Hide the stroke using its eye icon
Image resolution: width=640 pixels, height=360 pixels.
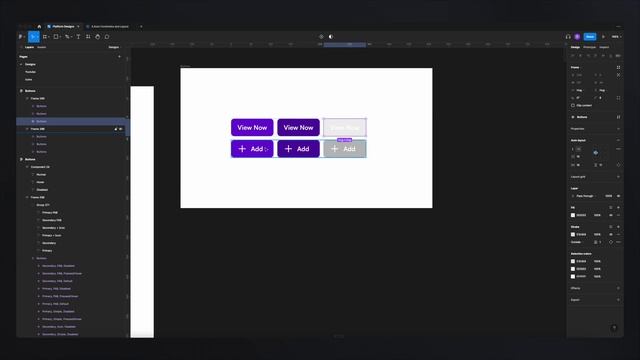coord(611,235)
